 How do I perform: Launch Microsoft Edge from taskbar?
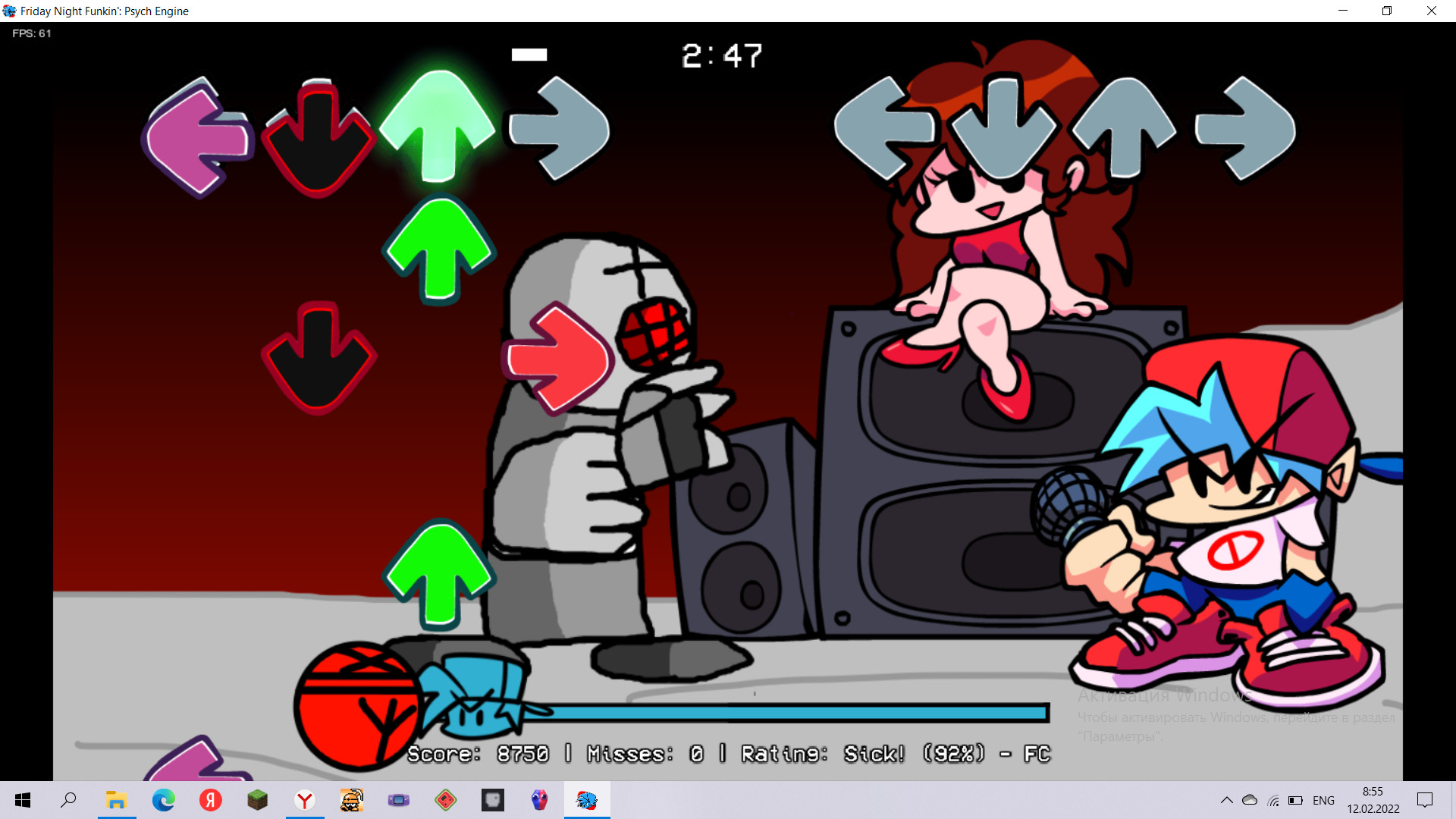click(x=163, y=800)
